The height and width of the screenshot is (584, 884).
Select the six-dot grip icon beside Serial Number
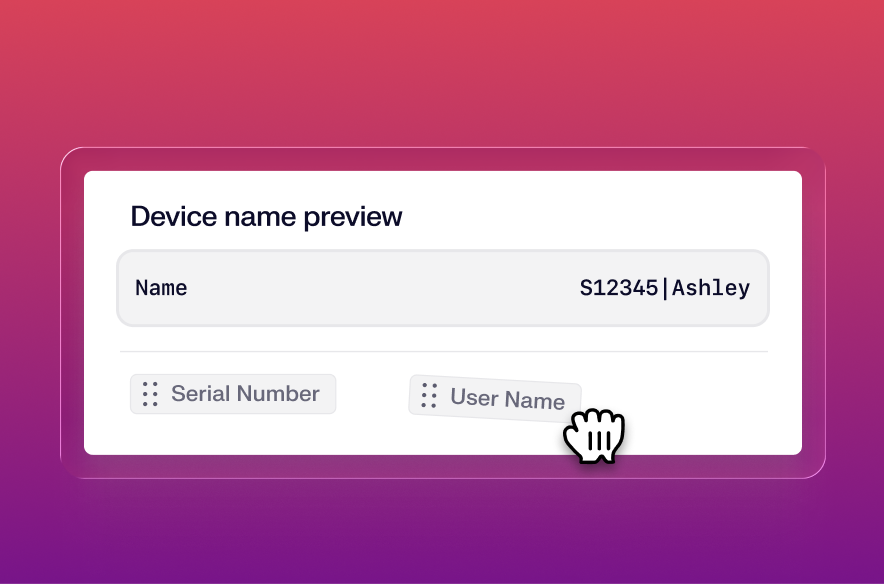point(151,394)
